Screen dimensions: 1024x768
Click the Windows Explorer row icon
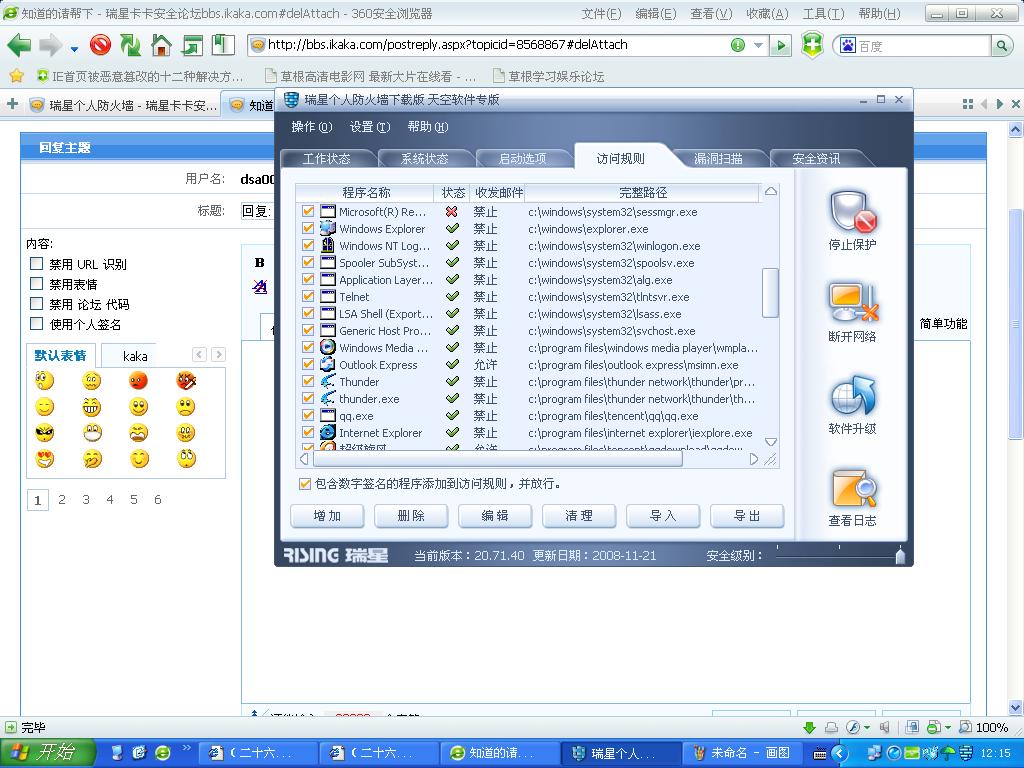click(328, 228)
